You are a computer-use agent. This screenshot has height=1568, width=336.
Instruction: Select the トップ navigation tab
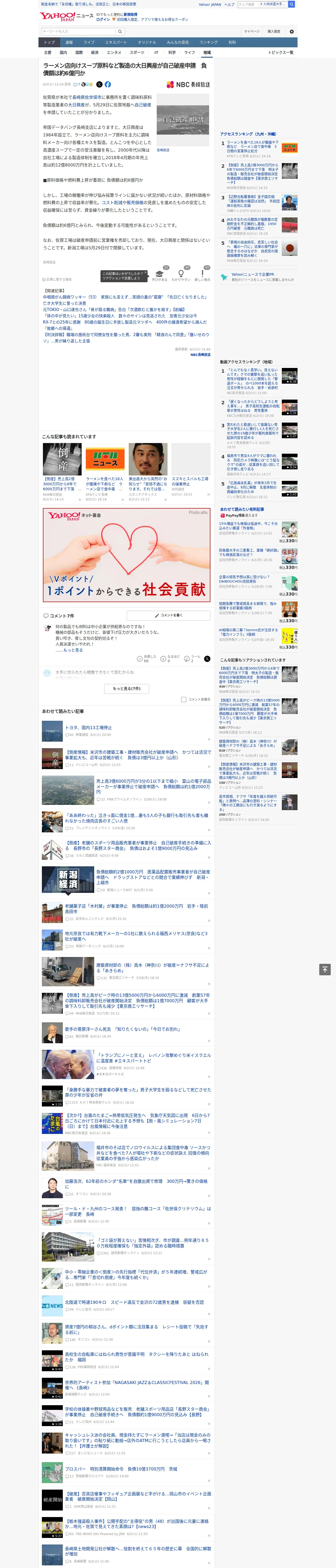[49, 43]
